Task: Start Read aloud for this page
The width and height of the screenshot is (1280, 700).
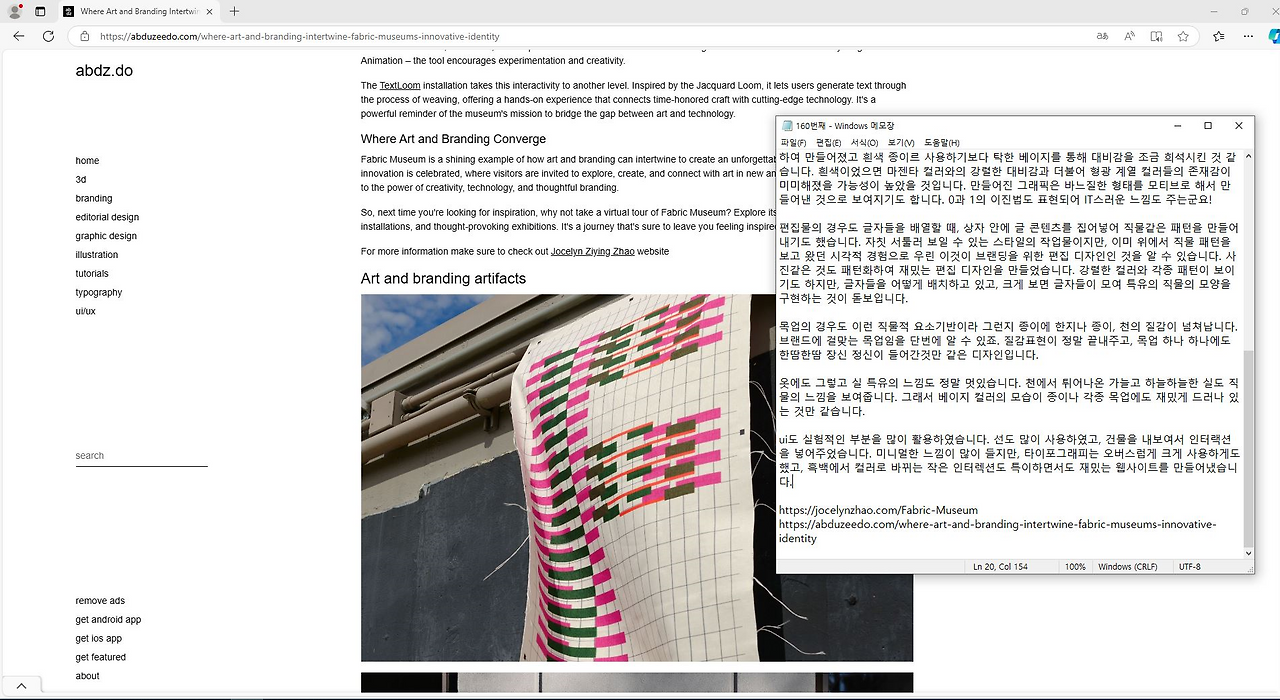Action: click(x=1129, y=36)
